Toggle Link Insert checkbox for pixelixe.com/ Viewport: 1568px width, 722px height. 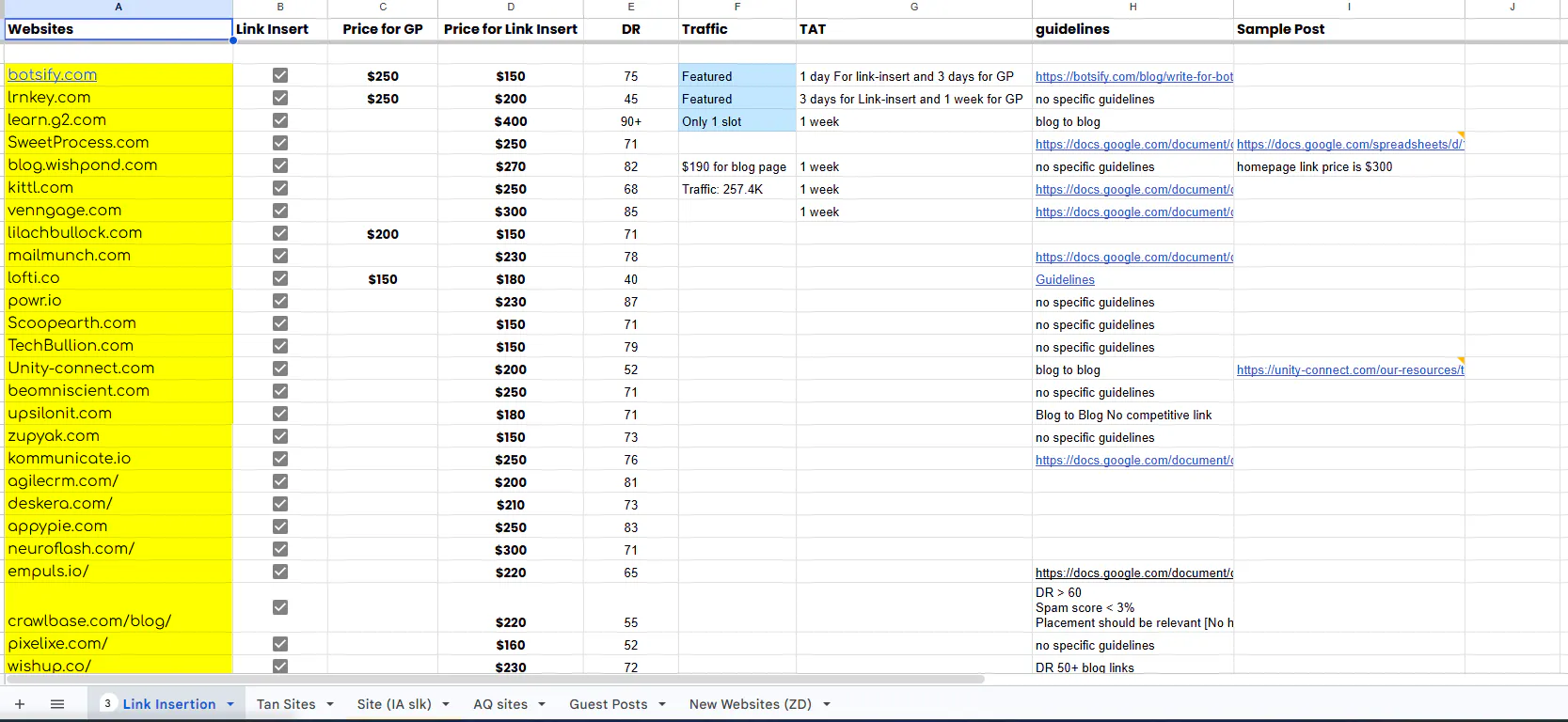click(280, 644)
